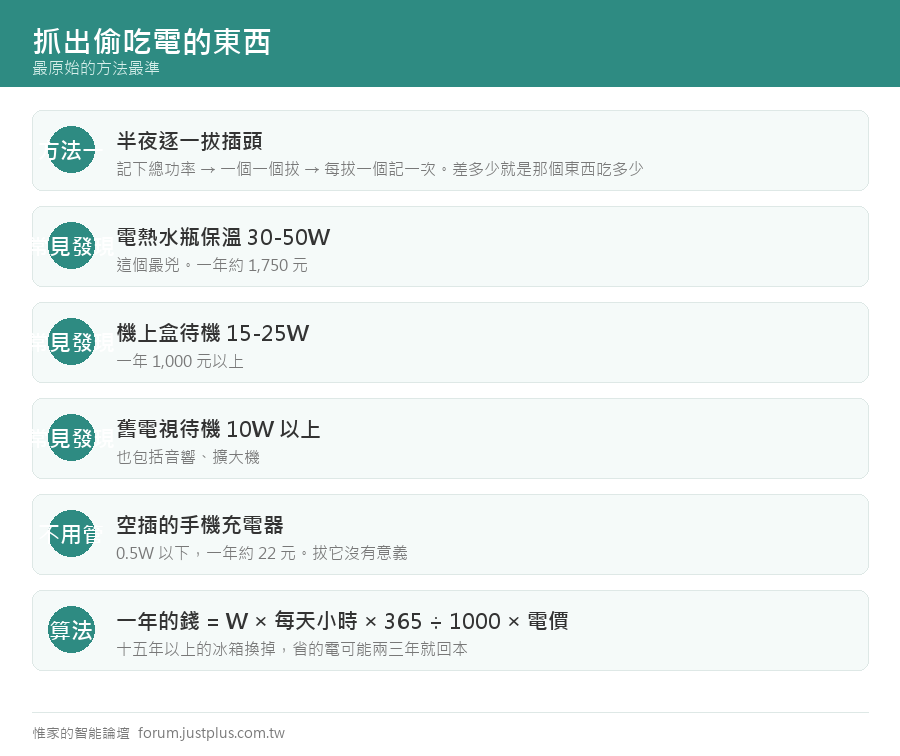Click the 方法一 round badge

(x=71, y=150)
